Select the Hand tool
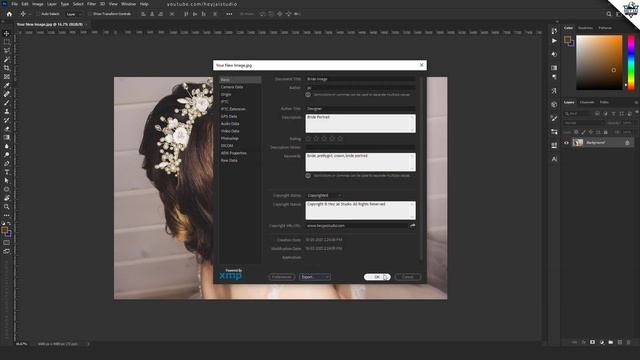Viewport: 640px width, 360px height. [x=7, y=198]
